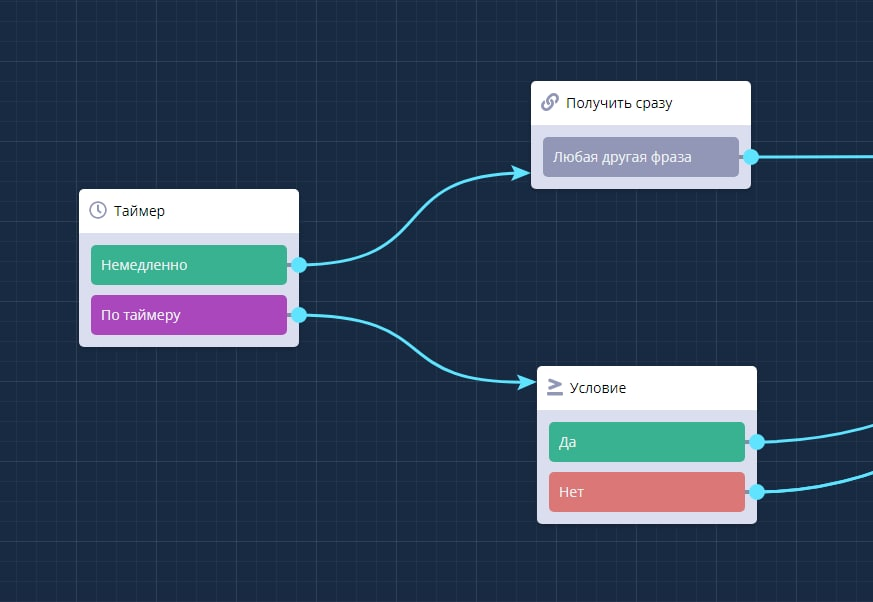Screen dimensions: 873x602
Task: Click the output port beside Нет
Action: pos(756,492)
